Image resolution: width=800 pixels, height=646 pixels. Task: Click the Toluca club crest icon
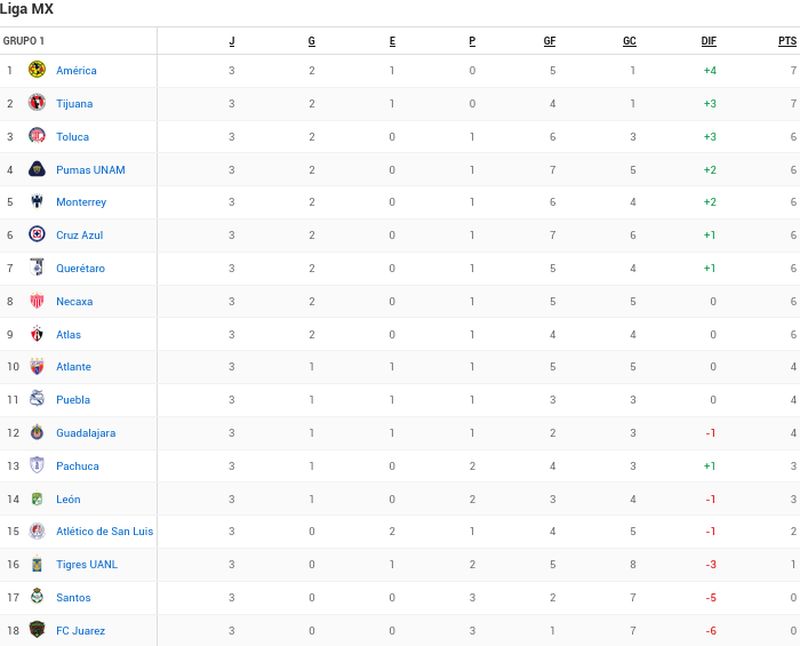[37, 136]
